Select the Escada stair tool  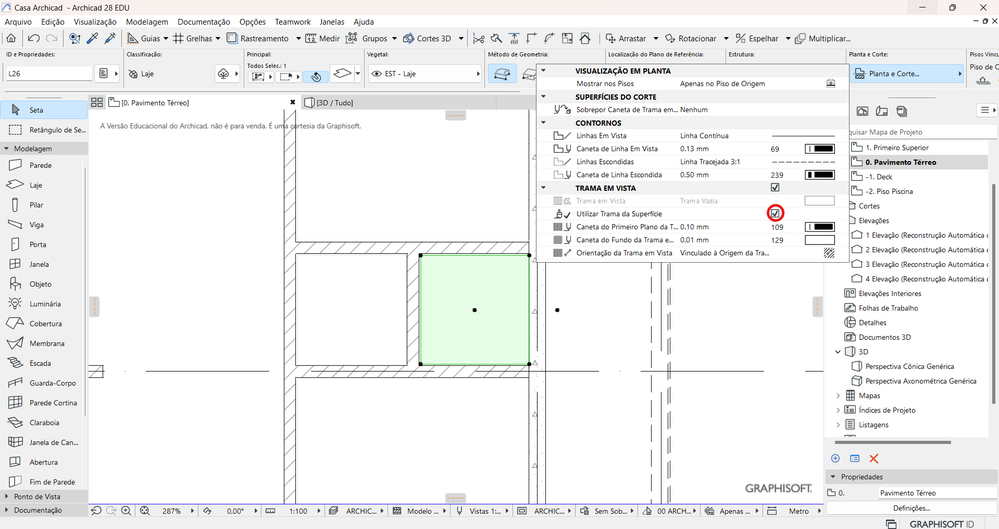click(x=40, y=363)
